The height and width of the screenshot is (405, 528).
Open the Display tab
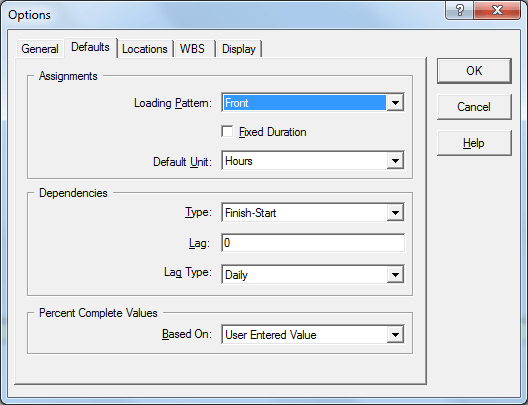[239, 49]
